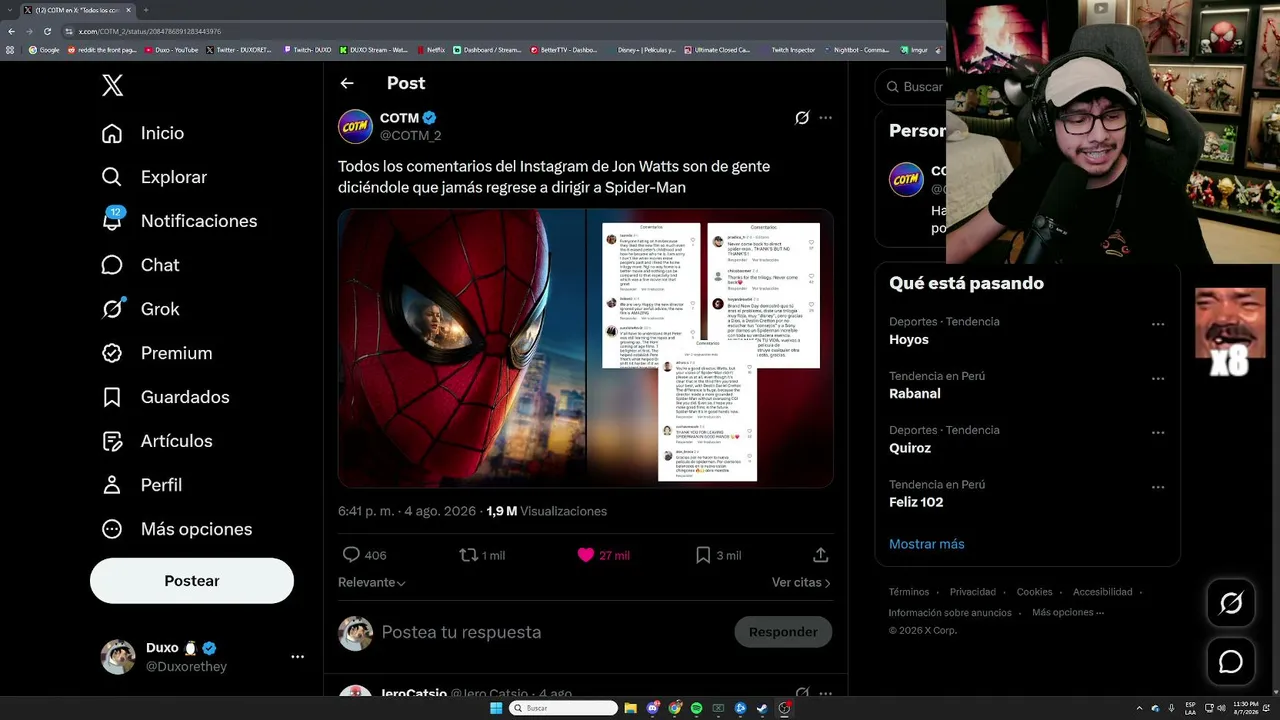Viewport: 1280px width, 720px height.
Task: Expand the Relevante sort dropdown
Action: coord(372,582)
